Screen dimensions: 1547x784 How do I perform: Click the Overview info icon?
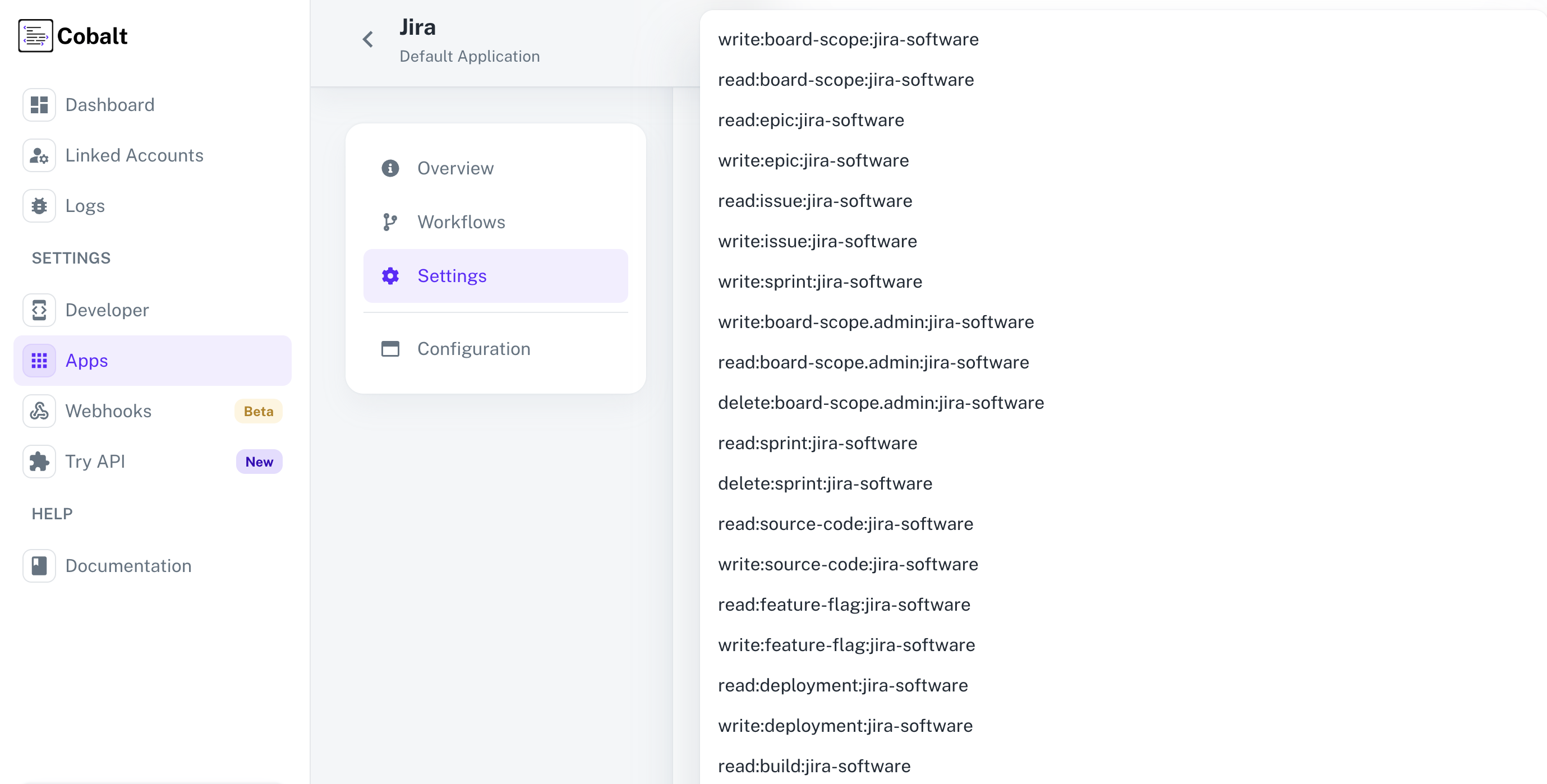coord(390,168)
